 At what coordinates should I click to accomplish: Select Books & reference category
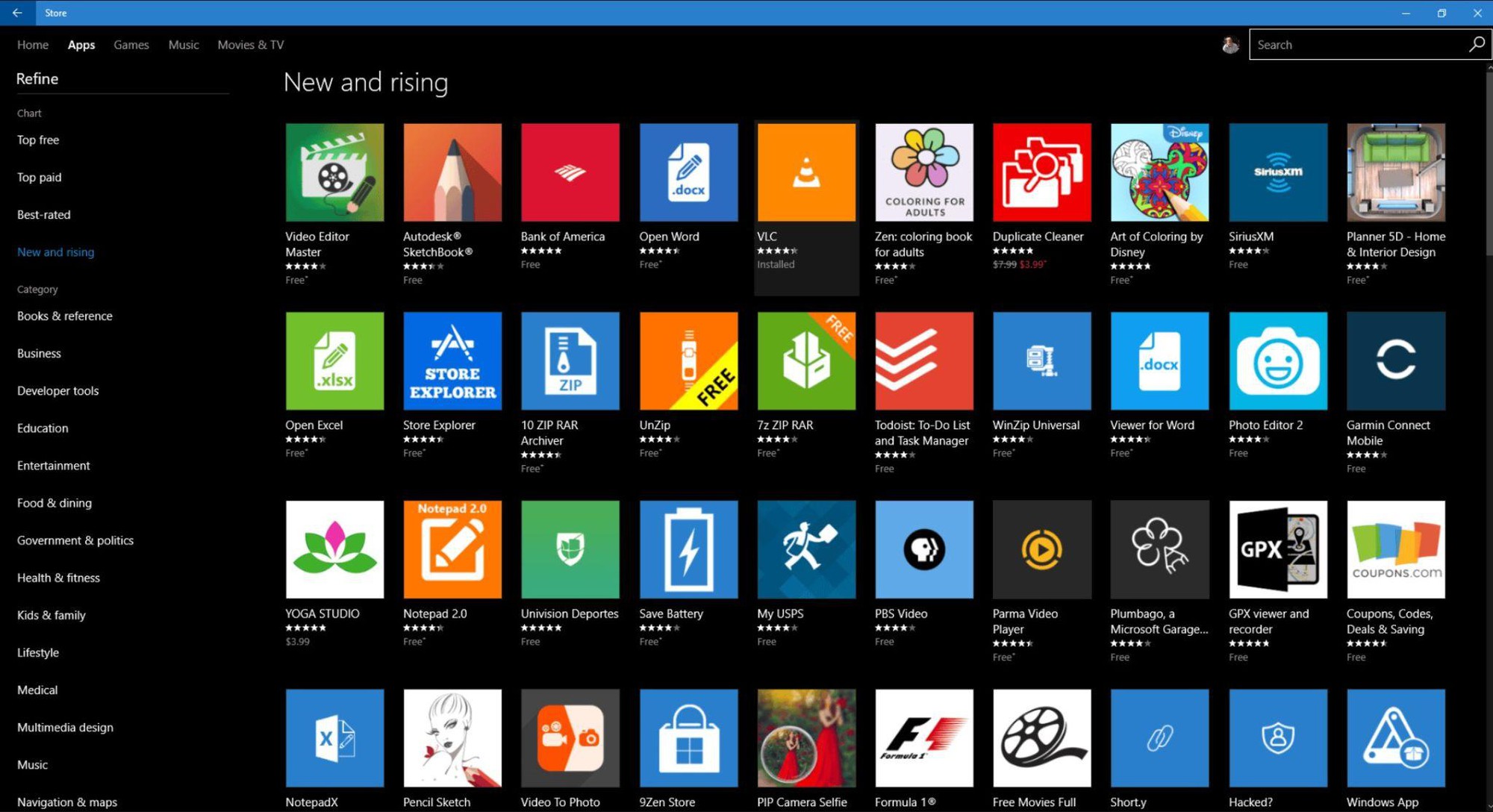(65, 315)
